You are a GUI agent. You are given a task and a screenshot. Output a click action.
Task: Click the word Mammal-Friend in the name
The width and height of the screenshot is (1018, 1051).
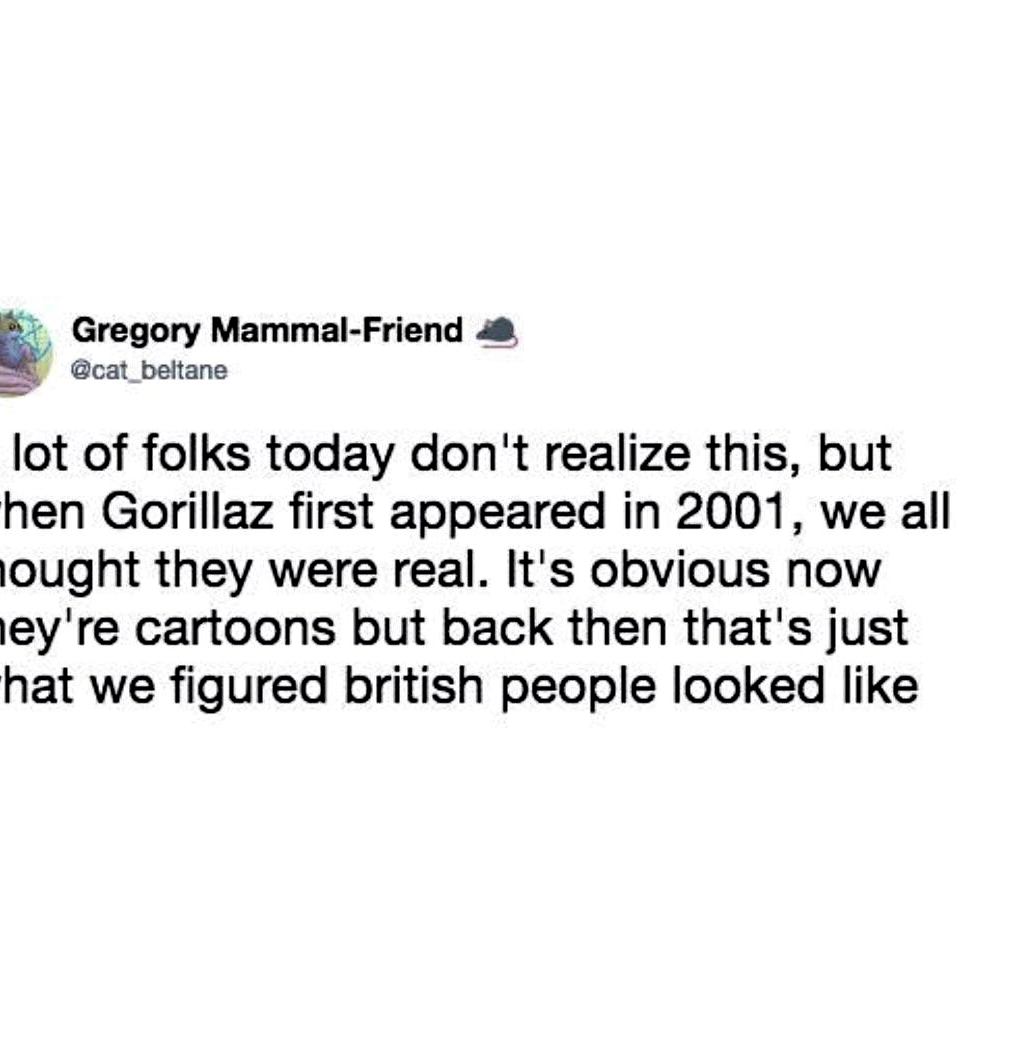pyautogui.click(x=337, y=330)
